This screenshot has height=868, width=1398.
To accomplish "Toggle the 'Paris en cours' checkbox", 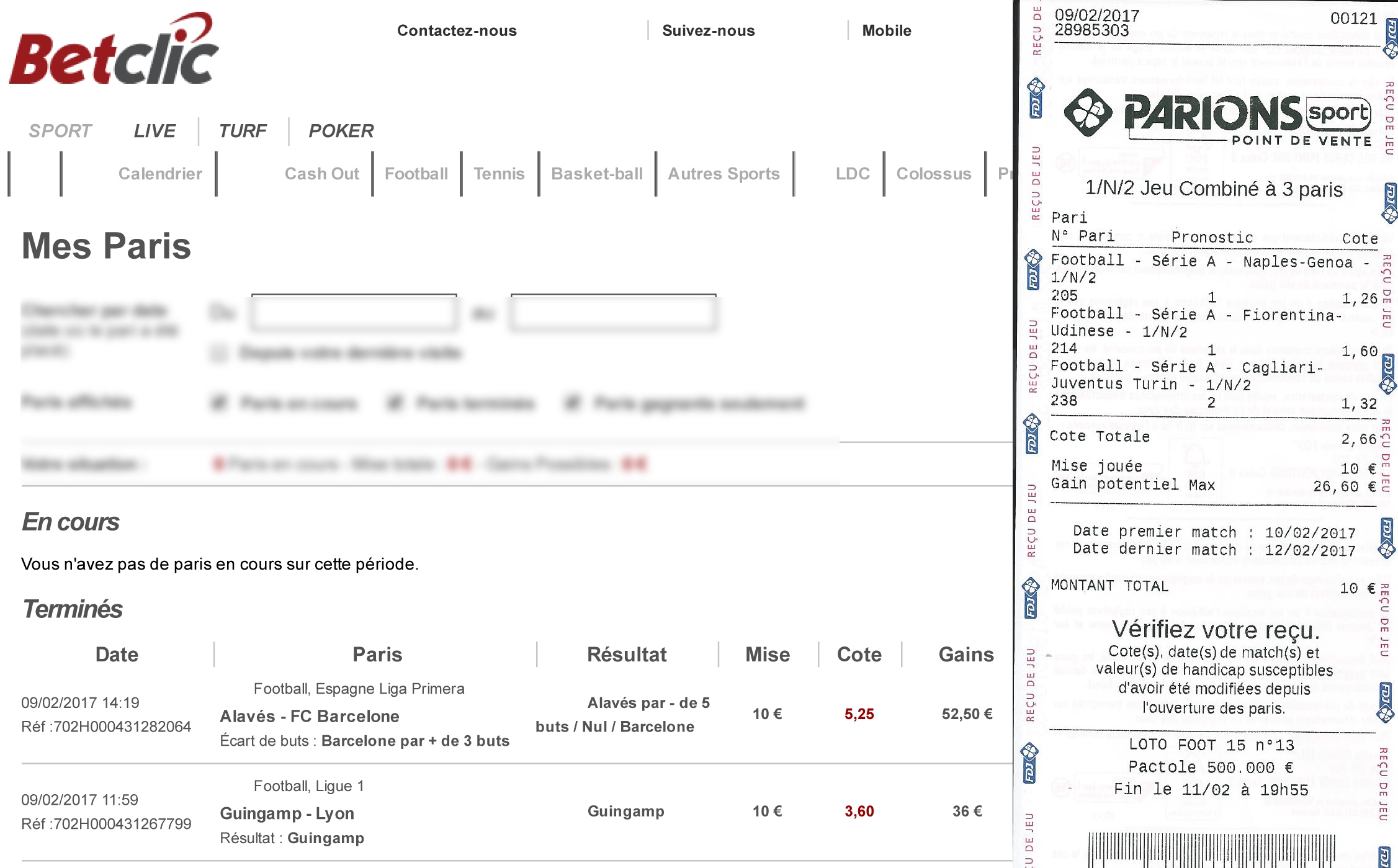I will point(218,403).
